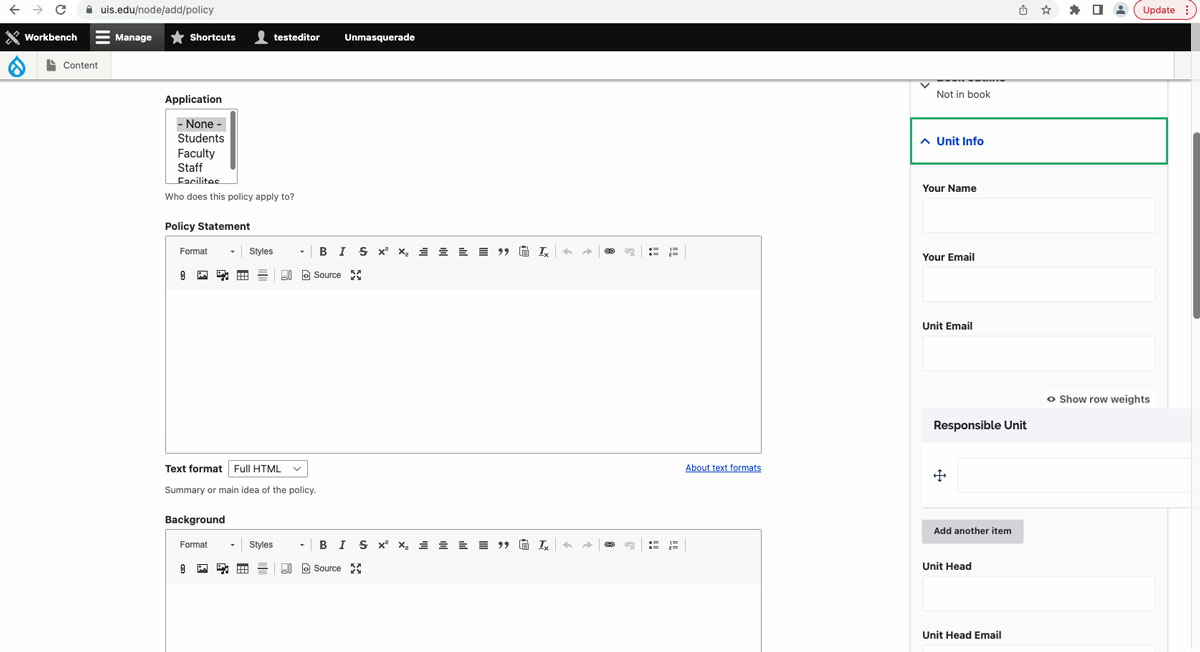Insert bulleted list in Background editor
Image resolution: width=1200 pixels, height=652 pixels.
653,545
